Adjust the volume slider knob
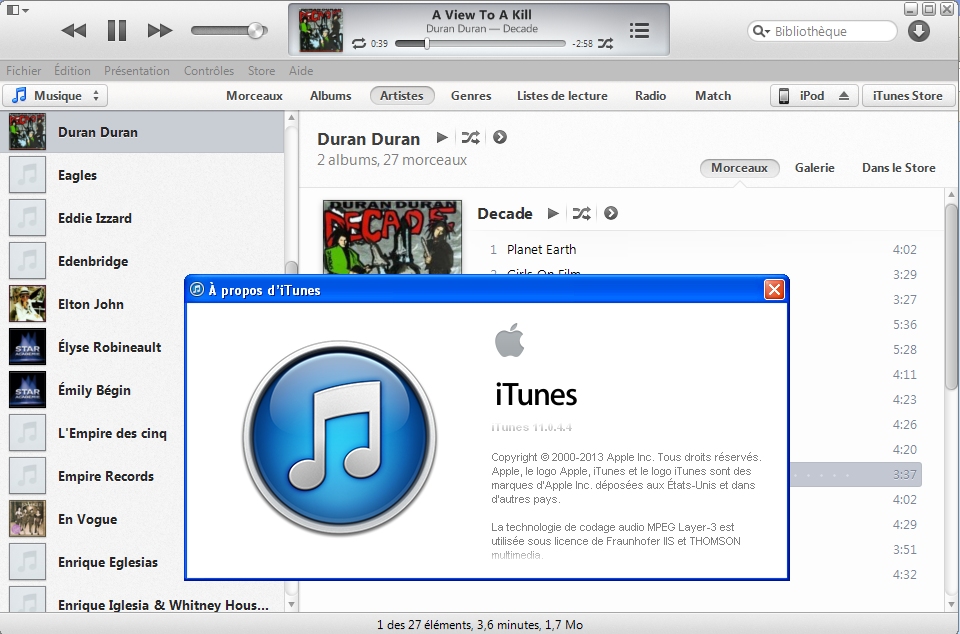The width and height of the screenshot is (960, 634). click(257, 30)
